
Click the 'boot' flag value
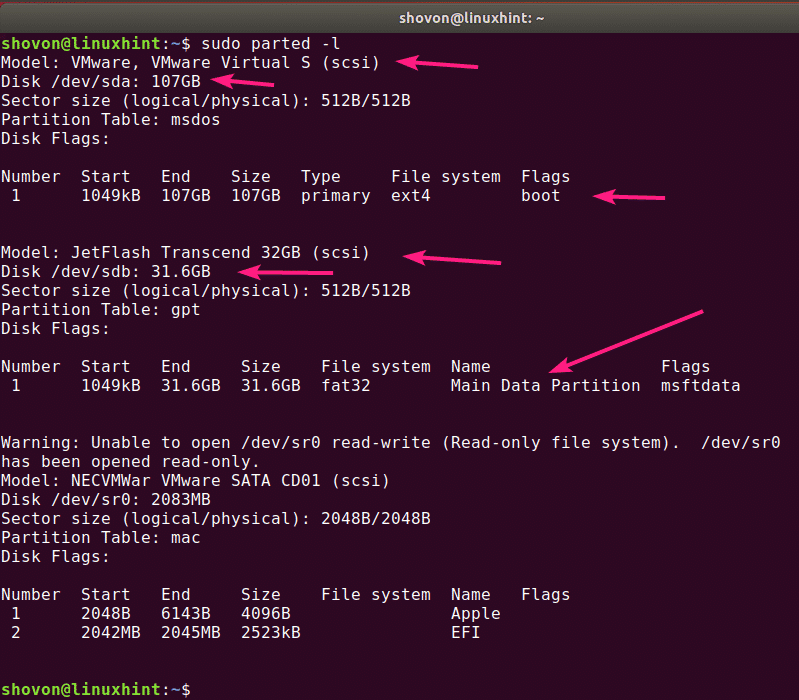(x=541, y=196)
